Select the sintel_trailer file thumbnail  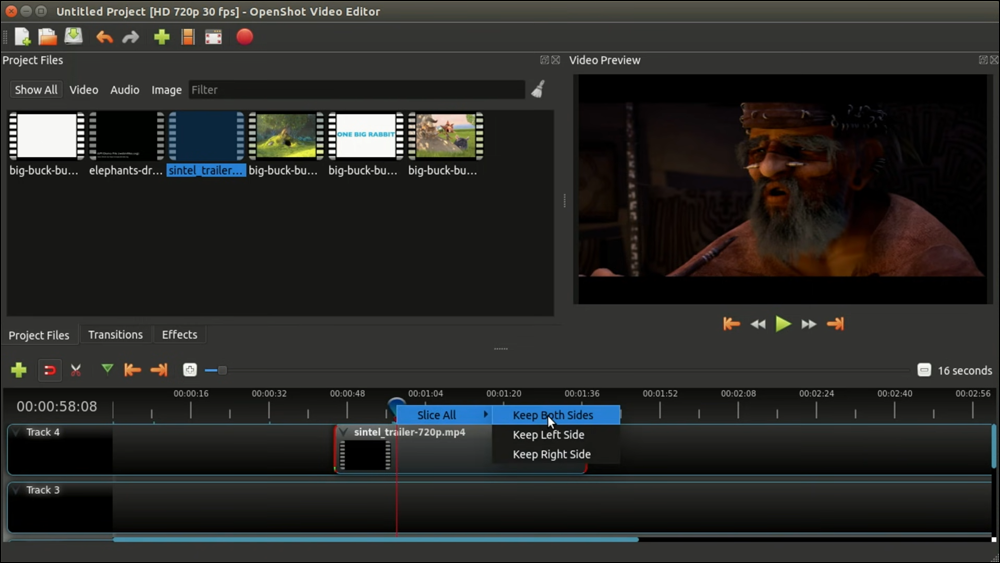[206, 136]
